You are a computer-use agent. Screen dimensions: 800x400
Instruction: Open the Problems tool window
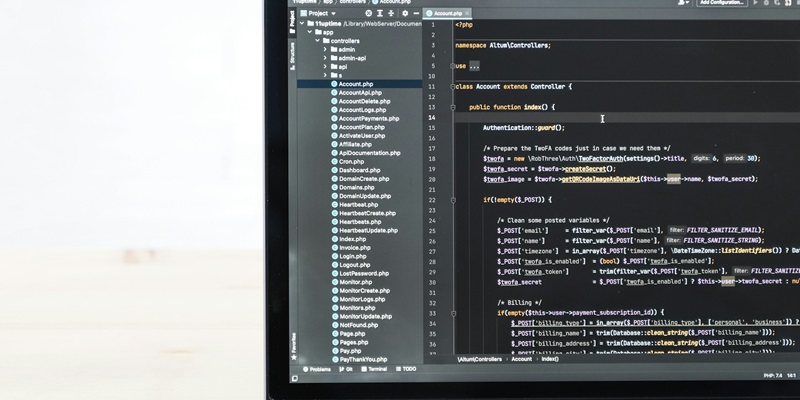(319, 369)
